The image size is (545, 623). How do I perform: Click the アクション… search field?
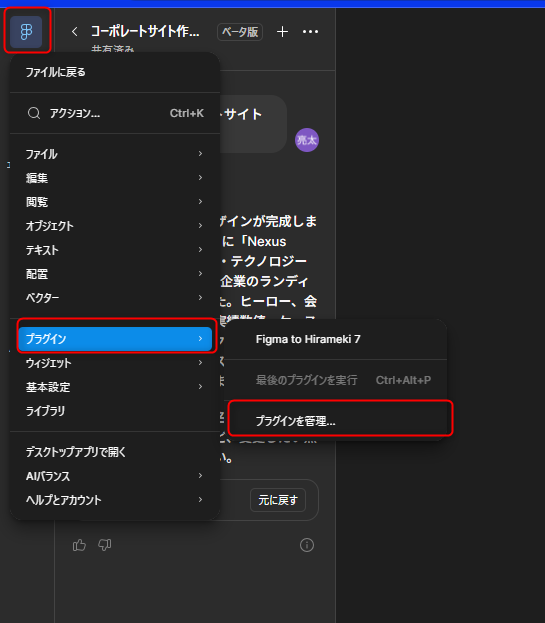[115, 113]
